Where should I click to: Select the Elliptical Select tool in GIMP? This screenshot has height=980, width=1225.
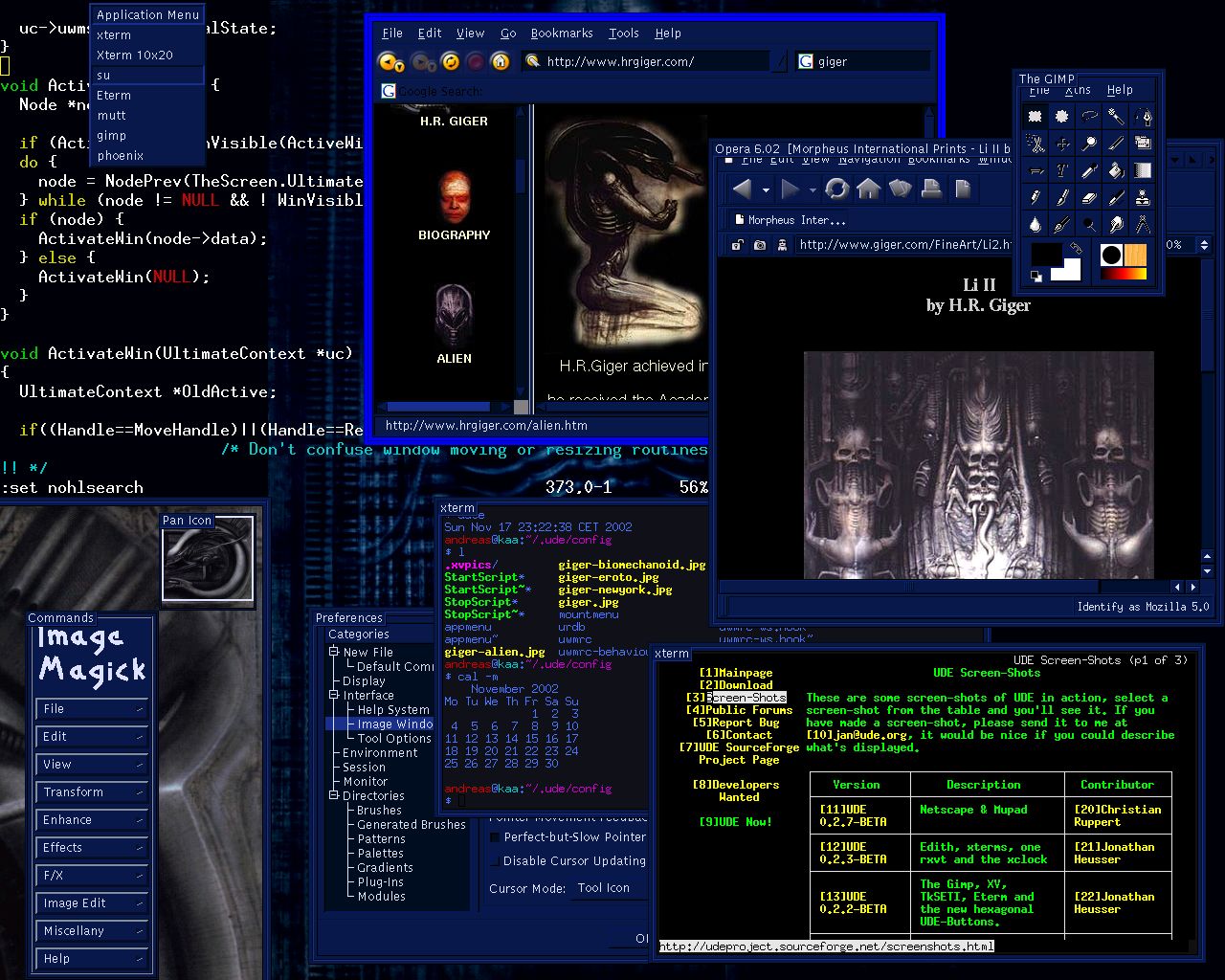[x=1061, y=116]
